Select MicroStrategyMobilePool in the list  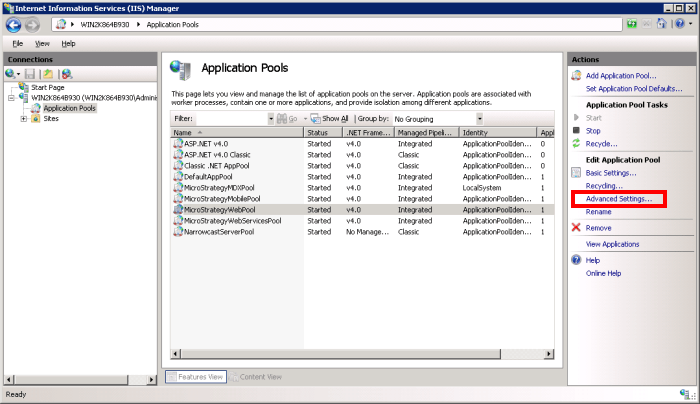[222, 199]
